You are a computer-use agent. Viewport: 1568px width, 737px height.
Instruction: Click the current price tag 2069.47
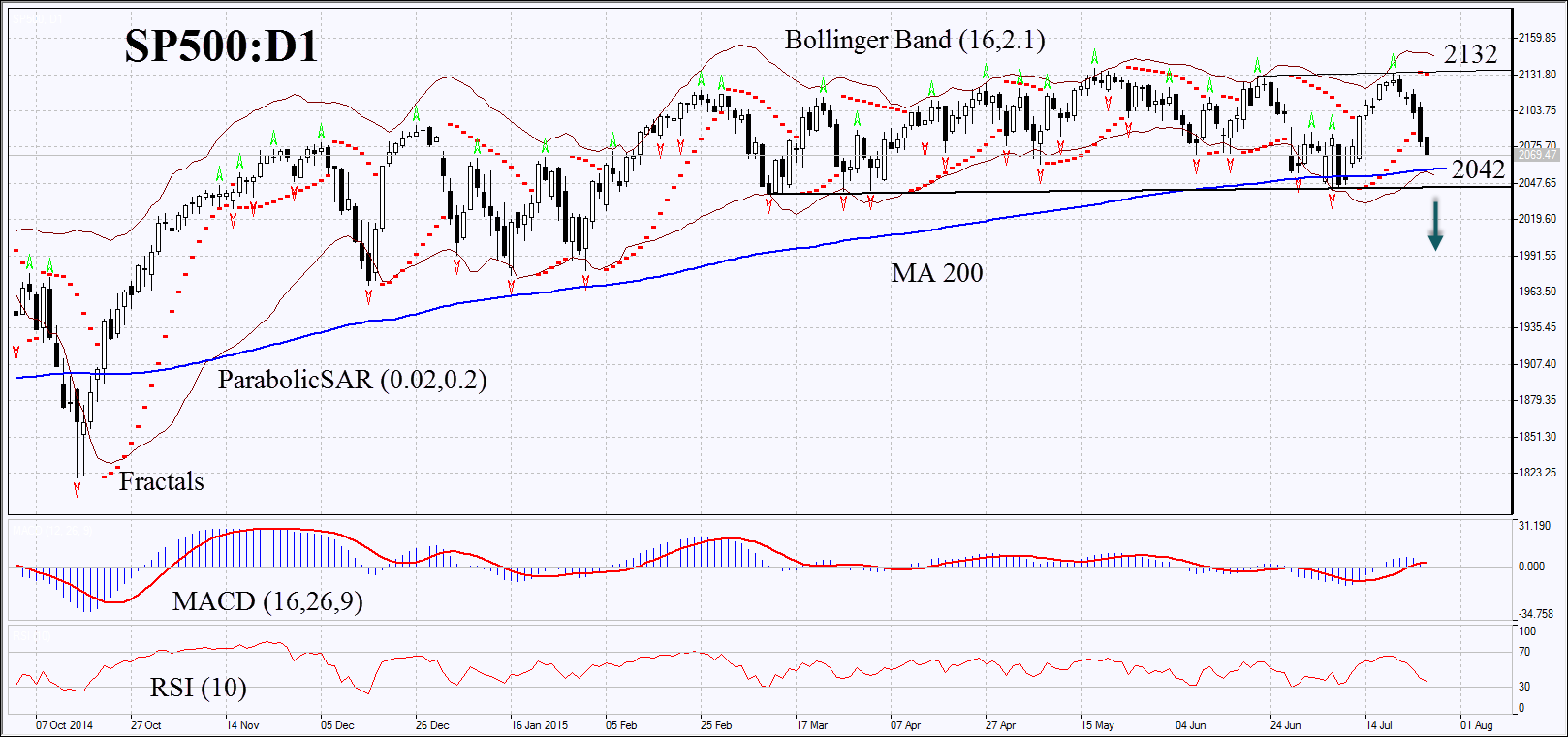tap(1537, 155)
